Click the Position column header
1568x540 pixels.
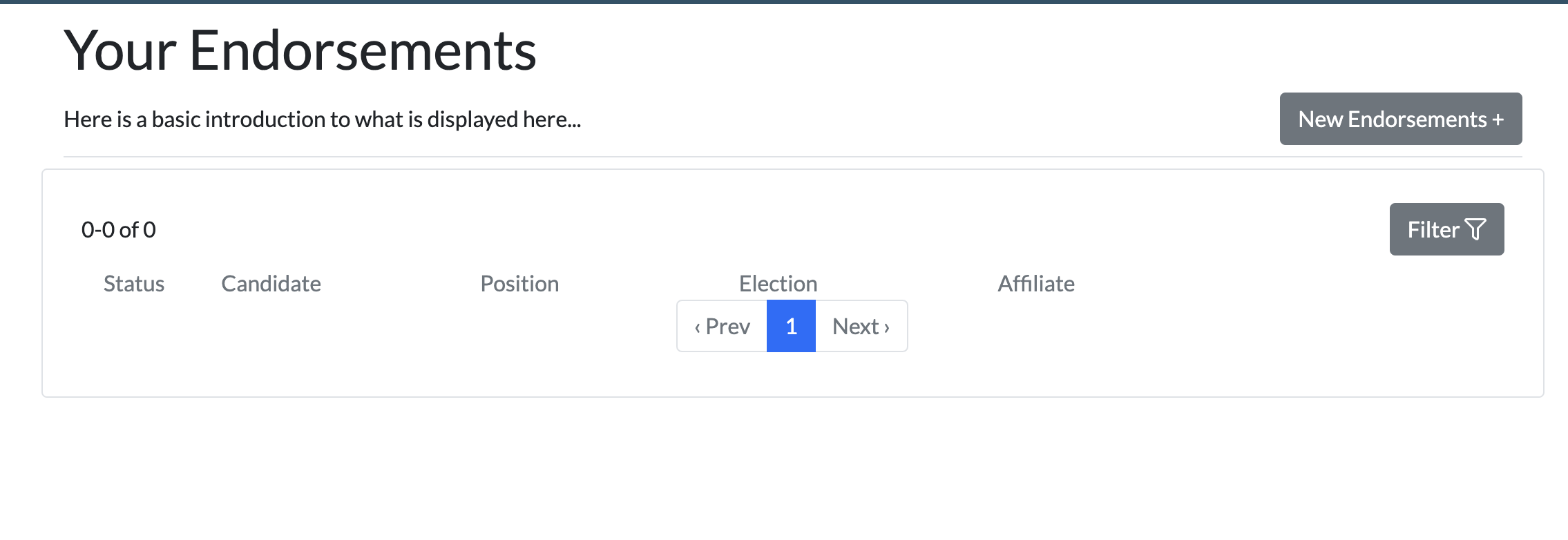(x=519, y=284)
